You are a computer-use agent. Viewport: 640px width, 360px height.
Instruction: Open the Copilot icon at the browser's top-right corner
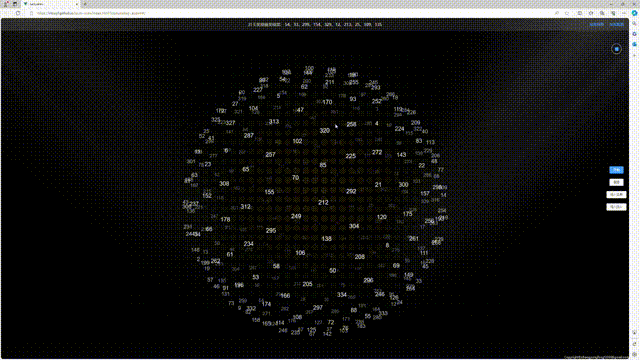635,13
